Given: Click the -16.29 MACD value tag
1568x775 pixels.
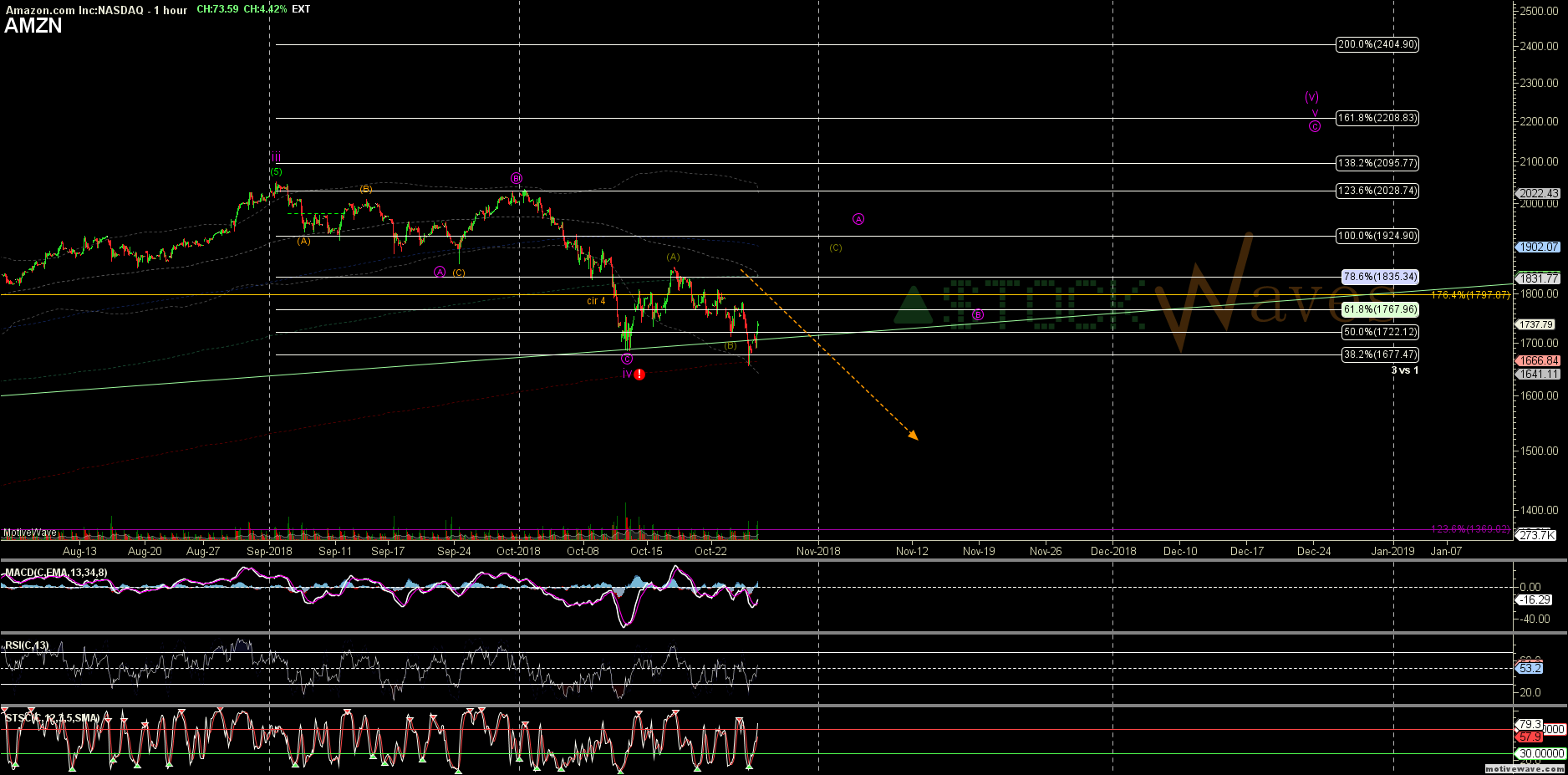Looking at the screenshot, I should click(x=1535, y=599).
